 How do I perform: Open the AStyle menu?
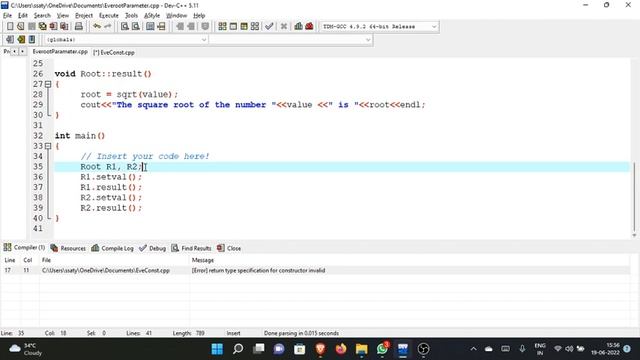click(152, 16)
